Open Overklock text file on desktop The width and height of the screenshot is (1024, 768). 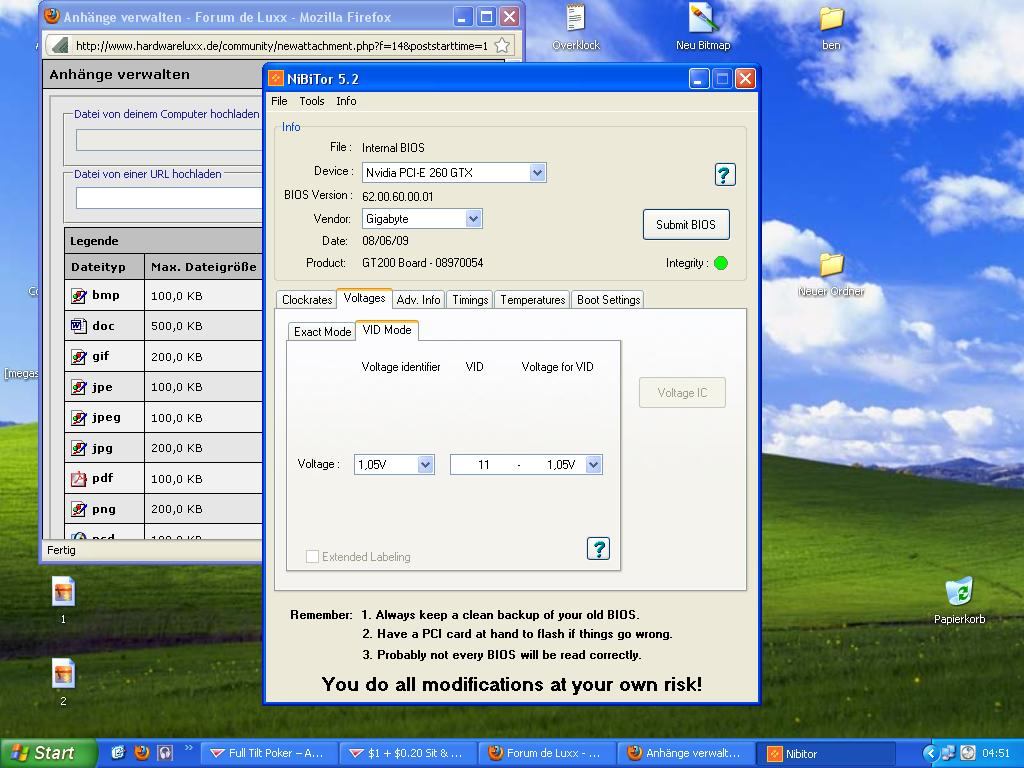pyautogui.click(x=575, y=27)
